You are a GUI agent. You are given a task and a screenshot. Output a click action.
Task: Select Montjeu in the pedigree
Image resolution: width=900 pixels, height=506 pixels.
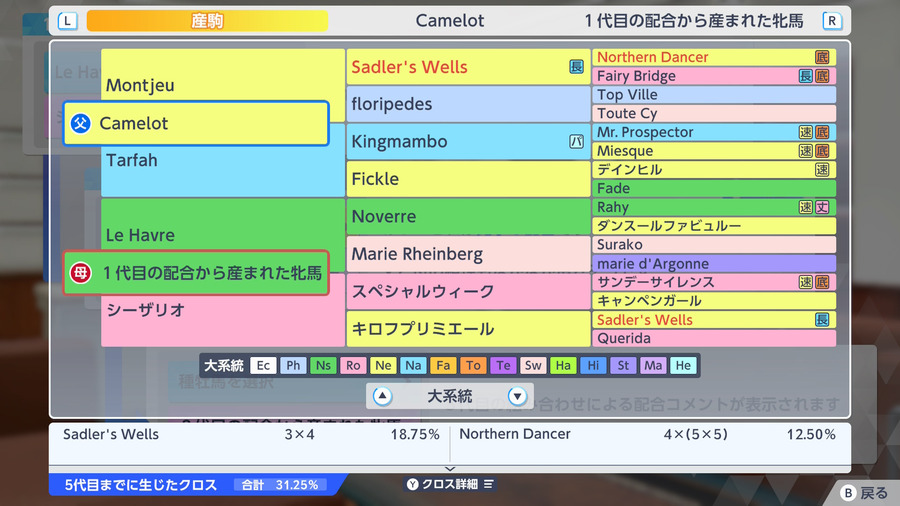(x=140, y=85)
